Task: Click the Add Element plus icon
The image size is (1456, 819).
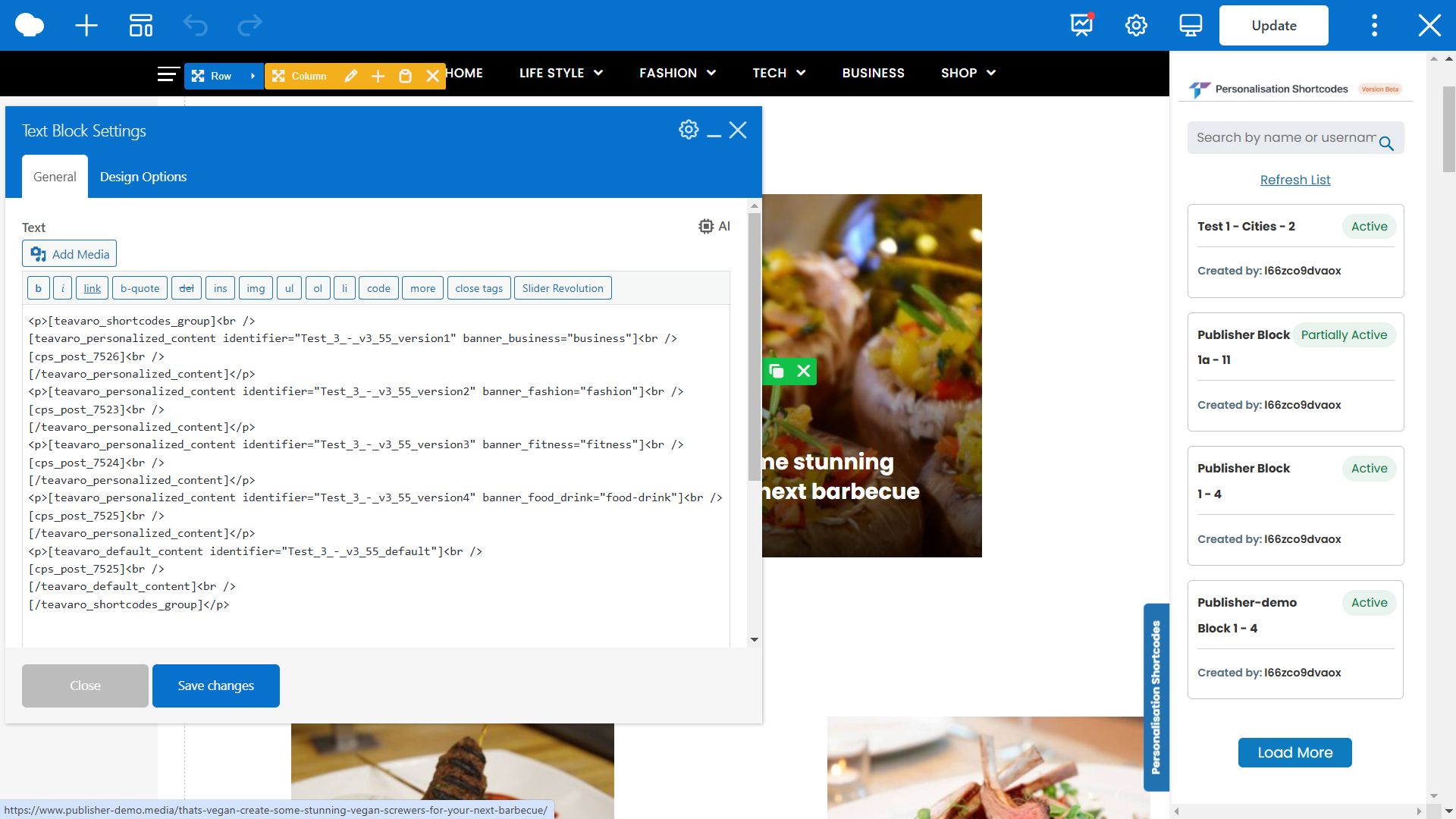Action: point(86,26)
